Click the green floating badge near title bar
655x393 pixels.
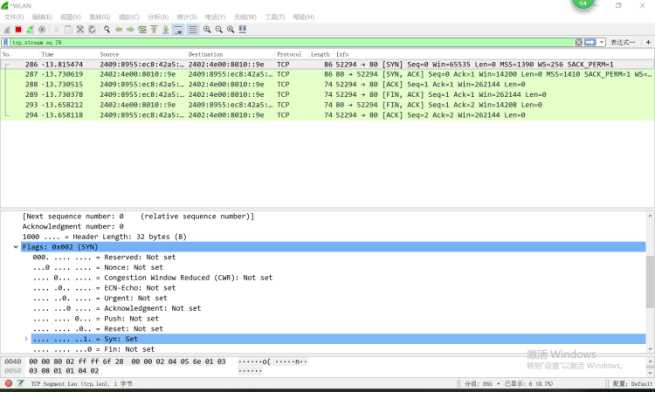(x=584, y=4)
